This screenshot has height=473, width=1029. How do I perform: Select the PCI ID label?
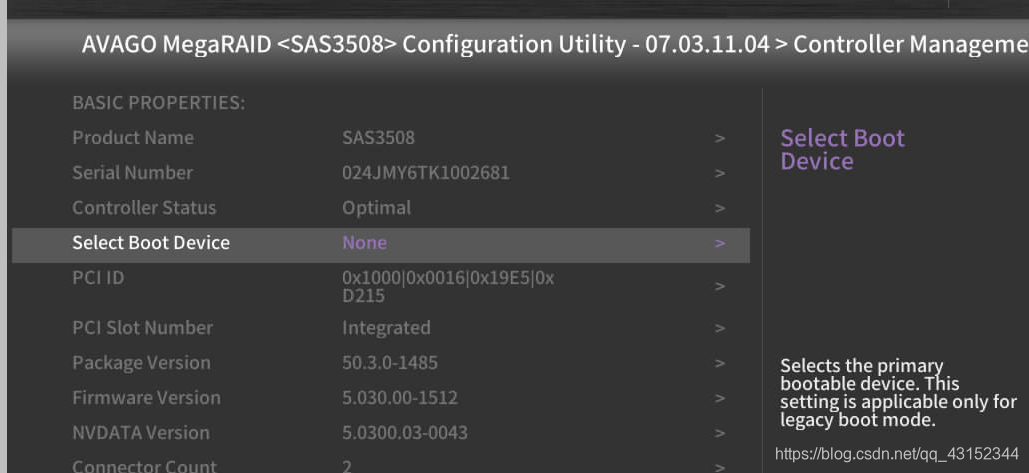pos(98,278)
